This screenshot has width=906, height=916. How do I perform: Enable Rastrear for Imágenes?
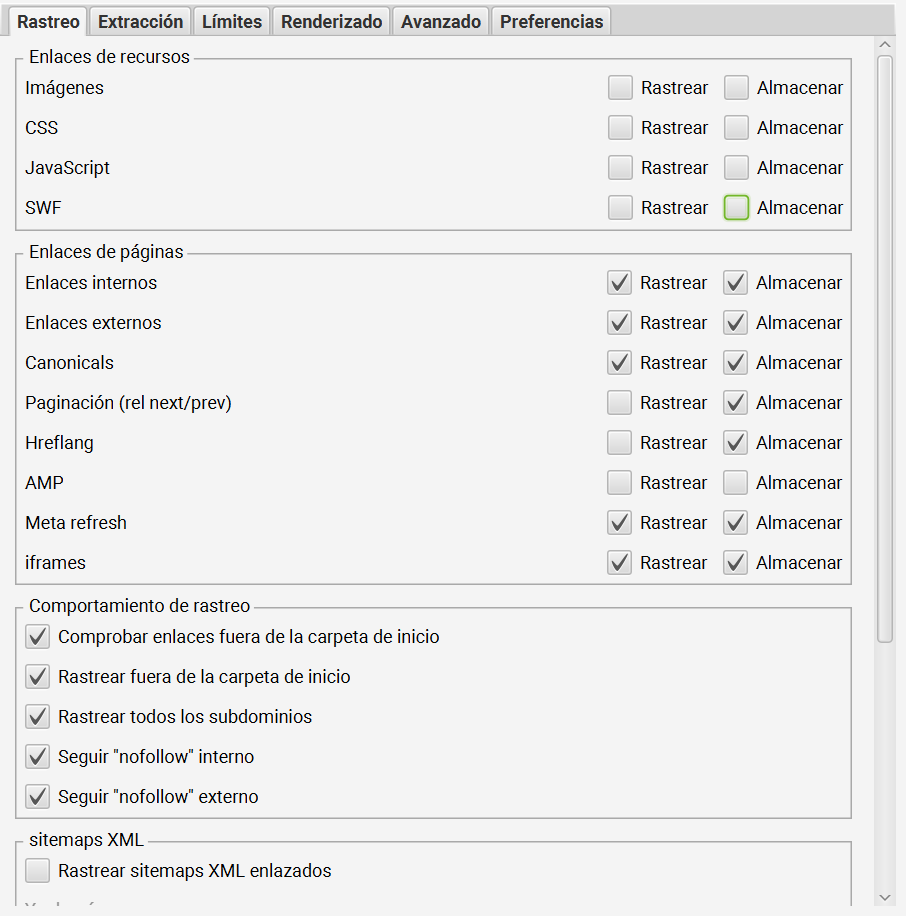point(618,87)
